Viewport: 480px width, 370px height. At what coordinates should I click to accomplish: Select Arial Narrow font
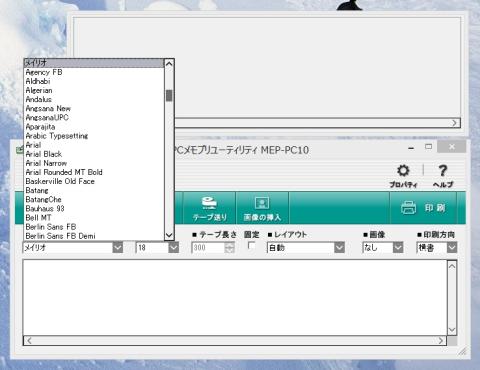94,163
